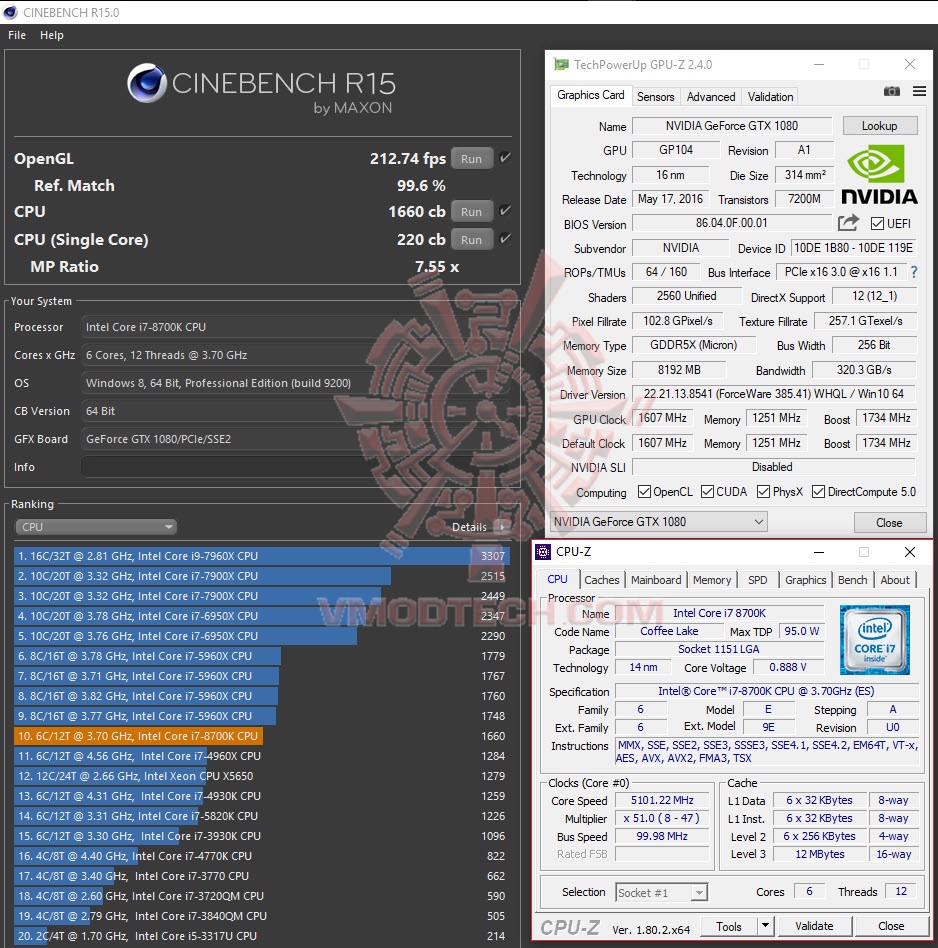Toggle the DirectCompute 5.0 checkbox
938x948 pixels.
[818, 492]
